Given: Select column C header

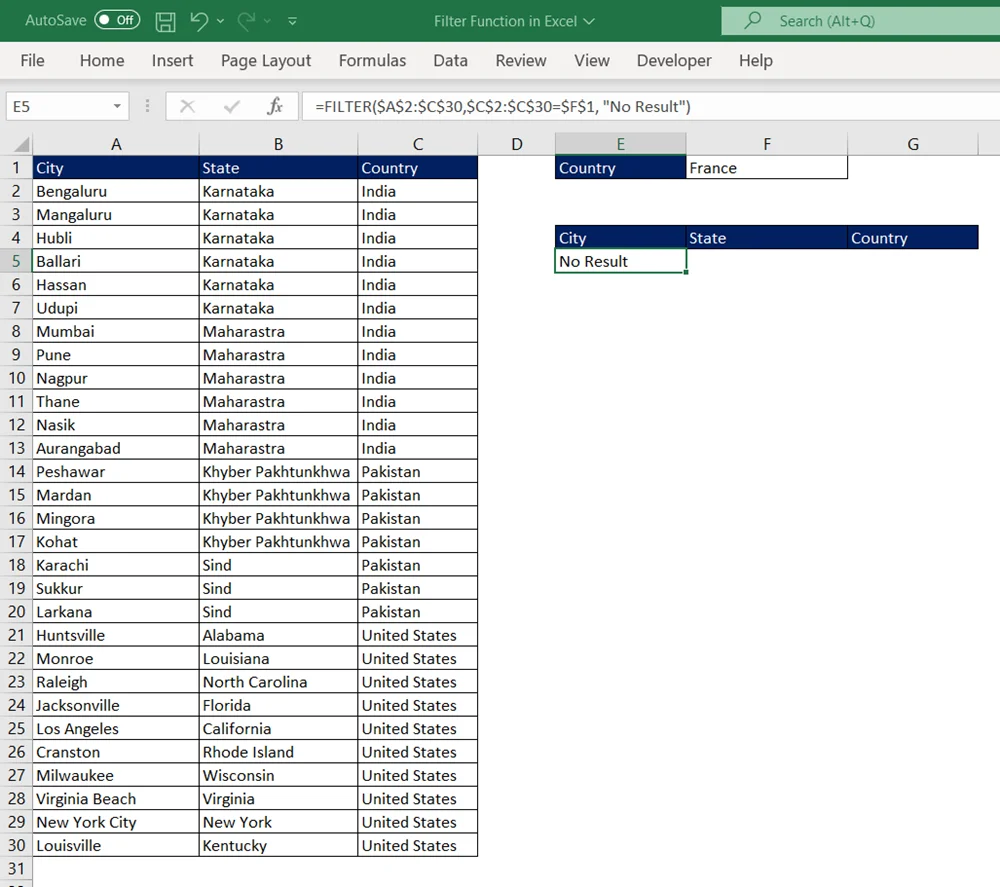Looking at the screenshot, I should point(417,144).
